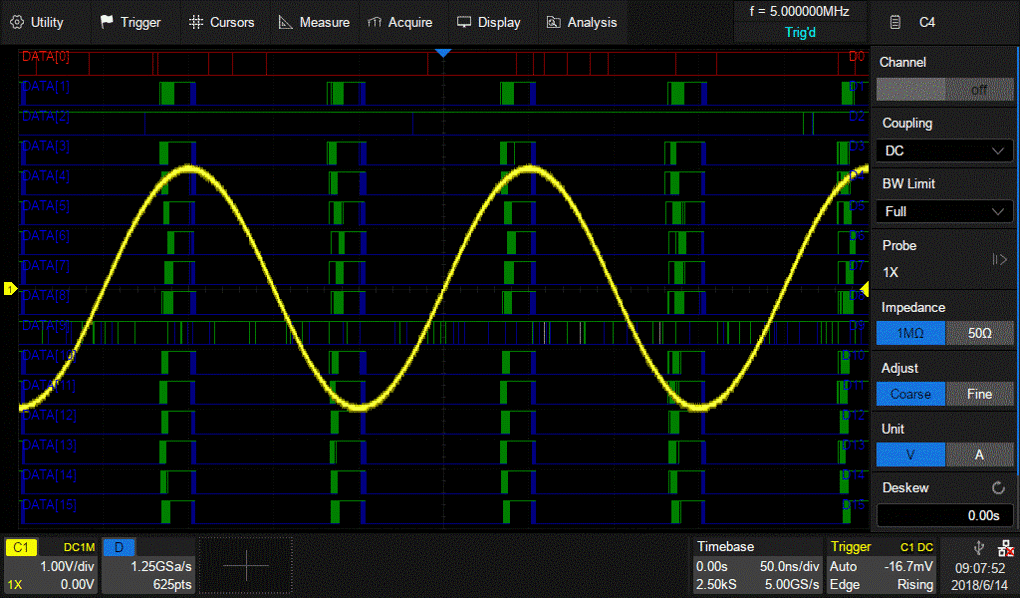Open the Analysis tool icon
1020x598 pixels.
554,22
